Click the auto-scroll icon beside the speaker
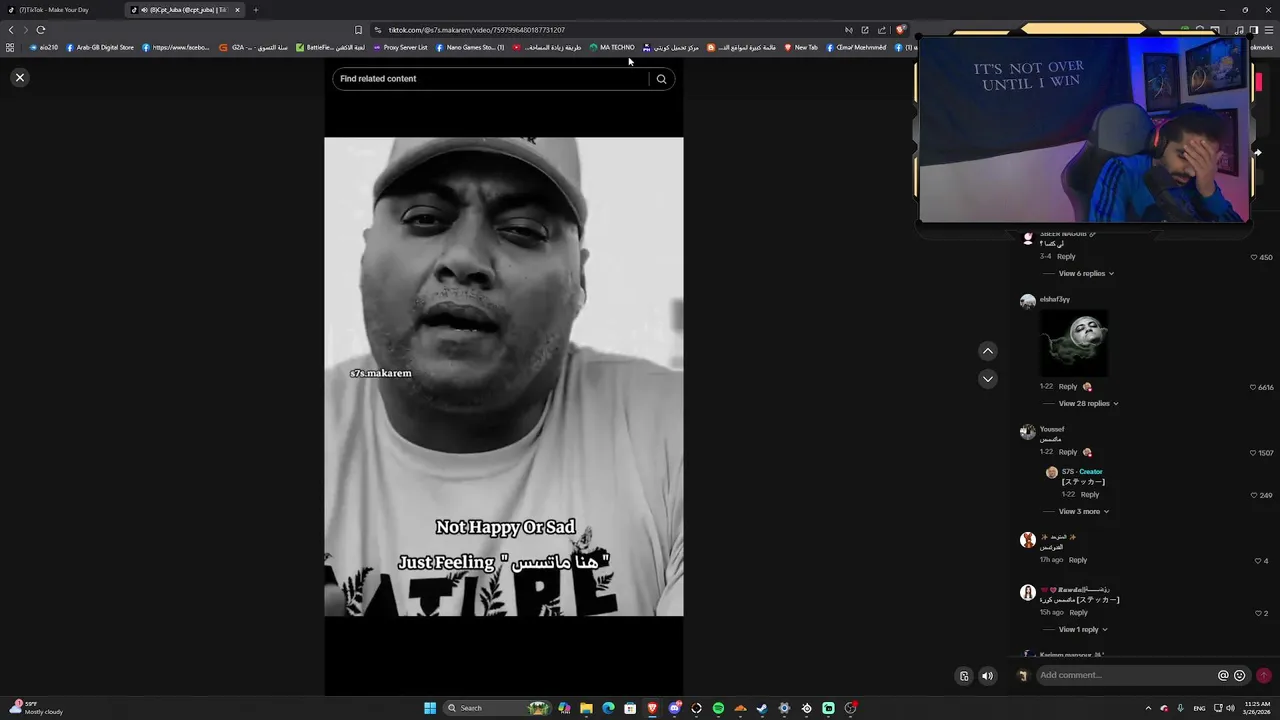This screenshot has height=720, width=1280. coord(964,676)
